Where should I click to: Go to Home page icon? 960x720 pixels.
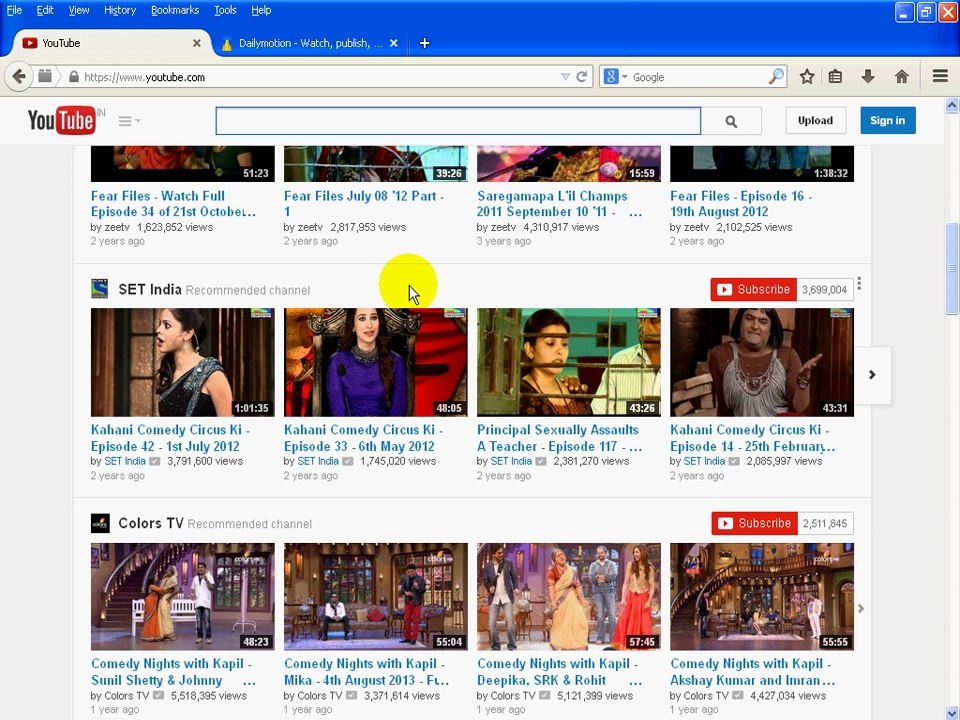pos(901,77)
